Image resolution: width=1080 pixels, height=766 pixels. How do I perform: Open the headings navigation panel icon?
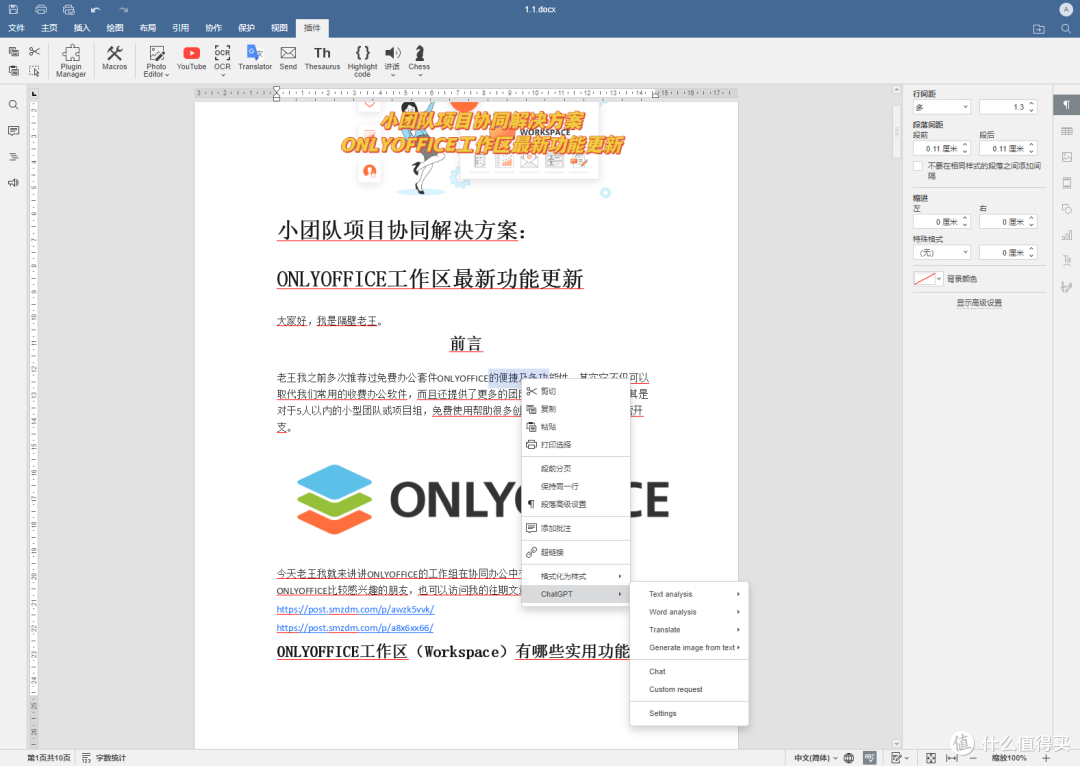click(13, 157)
